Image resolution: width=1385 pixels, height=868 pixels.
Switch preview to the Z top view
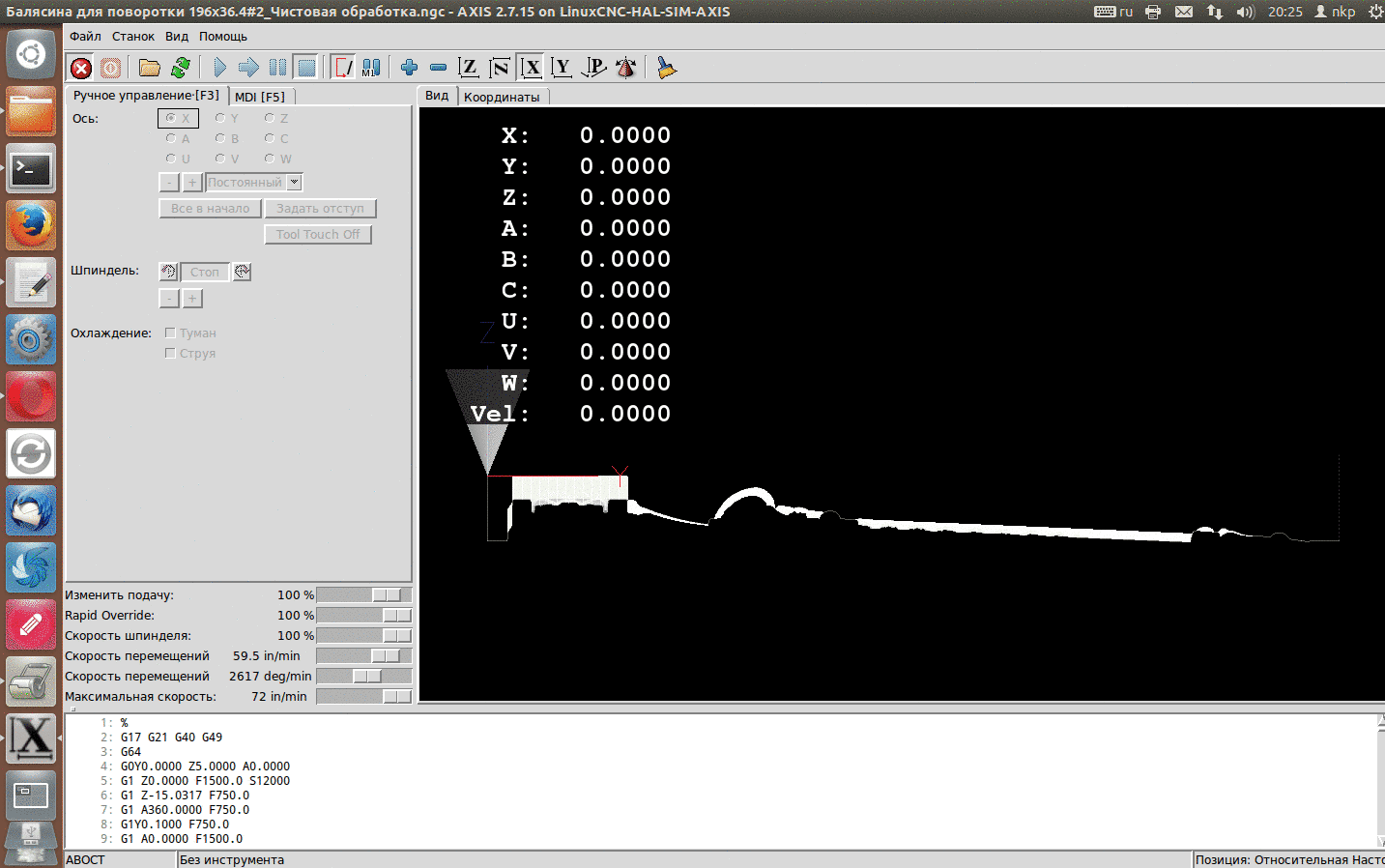[469, 68]
